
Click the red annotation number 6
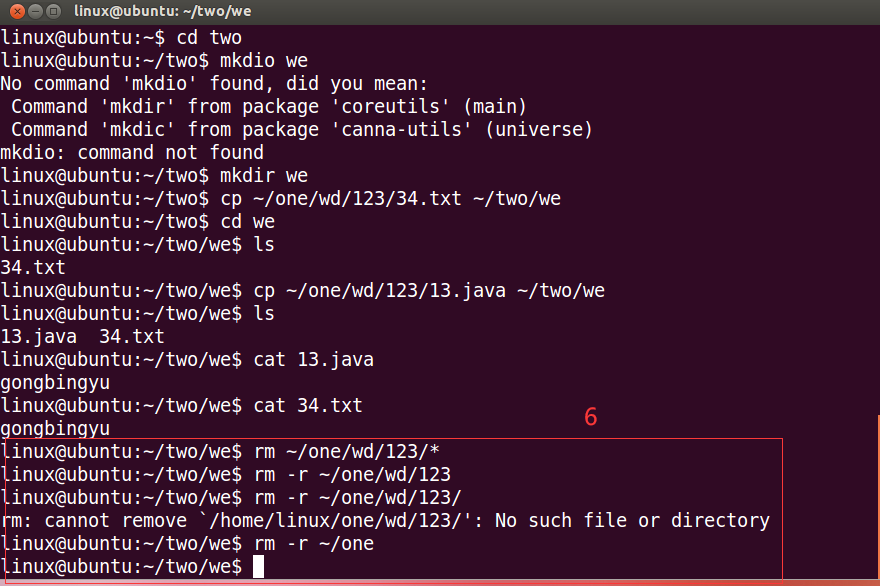[x=590, y=417]
